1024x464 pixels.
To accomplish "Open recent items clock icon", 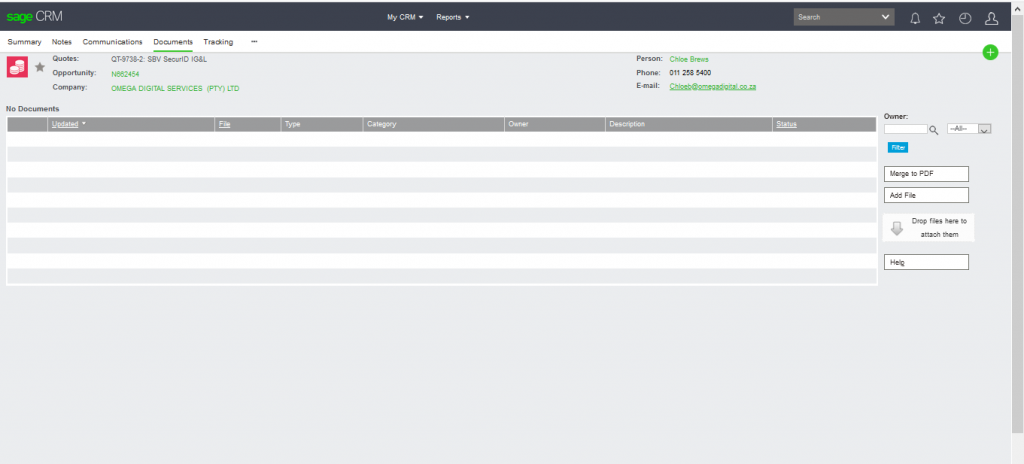I will click(x=965, y=18).
